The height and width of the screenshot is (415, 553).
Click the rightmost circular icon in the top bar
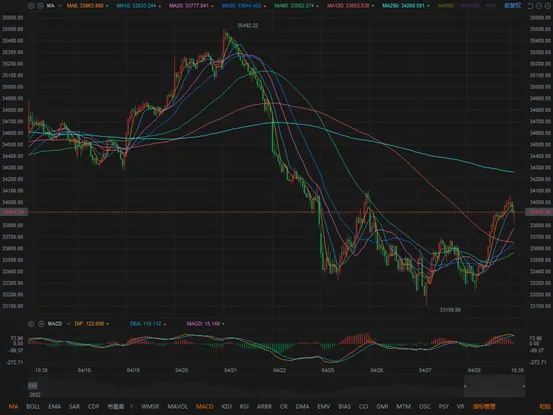pyautogui.click(x=547, y=6)
